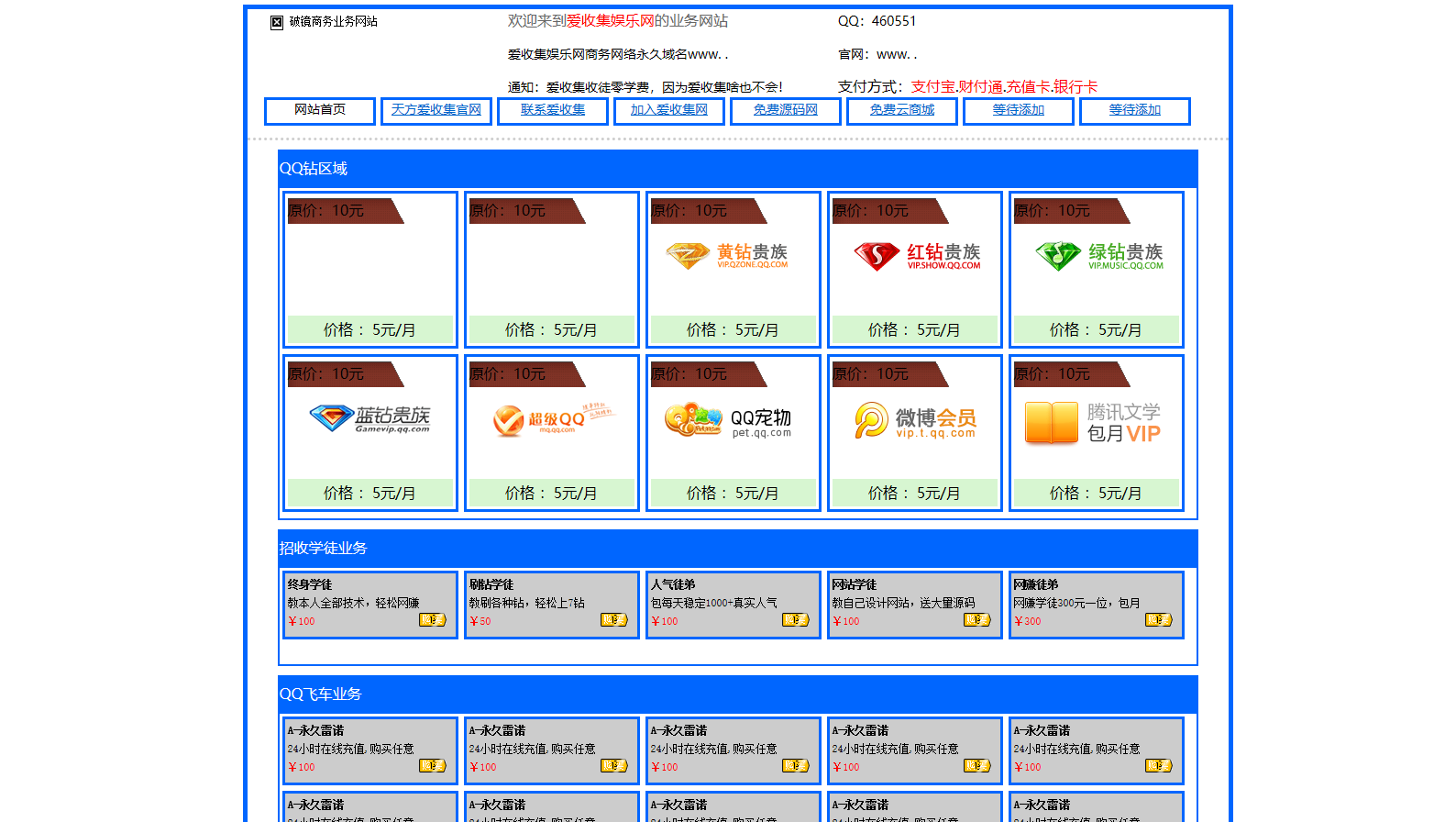Click the Weibo member (微博会员) logo
1456x822 pixels.
click(915, 419)
